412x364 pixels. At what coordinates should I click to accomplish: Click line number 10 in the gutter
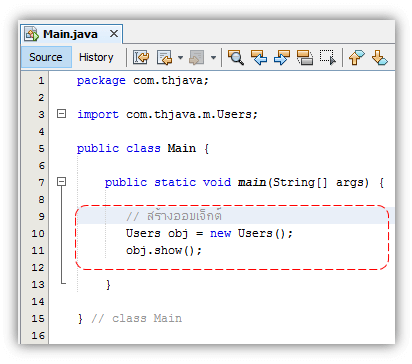point(38,233)
